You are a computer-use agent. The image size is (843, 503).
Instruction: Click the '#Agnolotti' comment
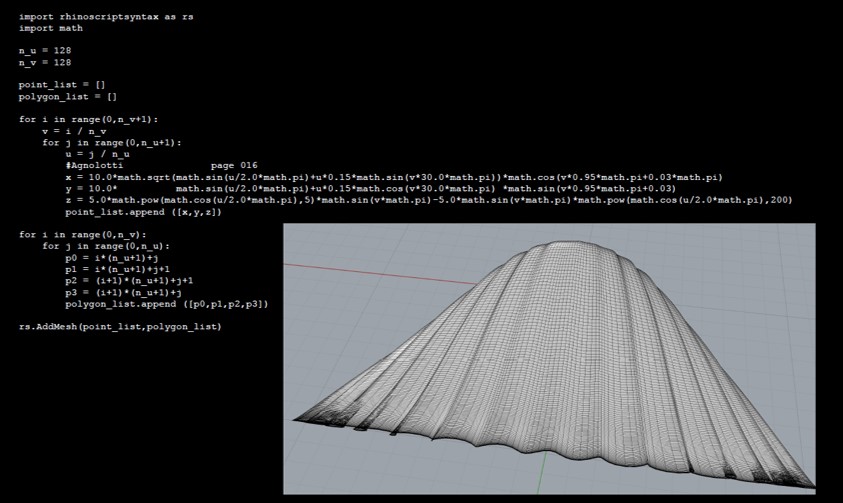pos(94,166)
